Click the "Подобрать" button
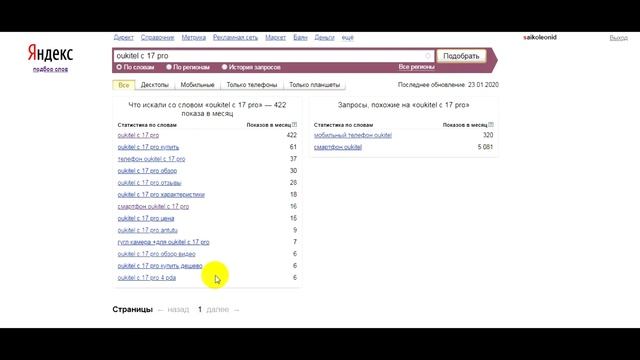Image resolution: width=640 pixels, height=360 pixels. click(461, 56)
